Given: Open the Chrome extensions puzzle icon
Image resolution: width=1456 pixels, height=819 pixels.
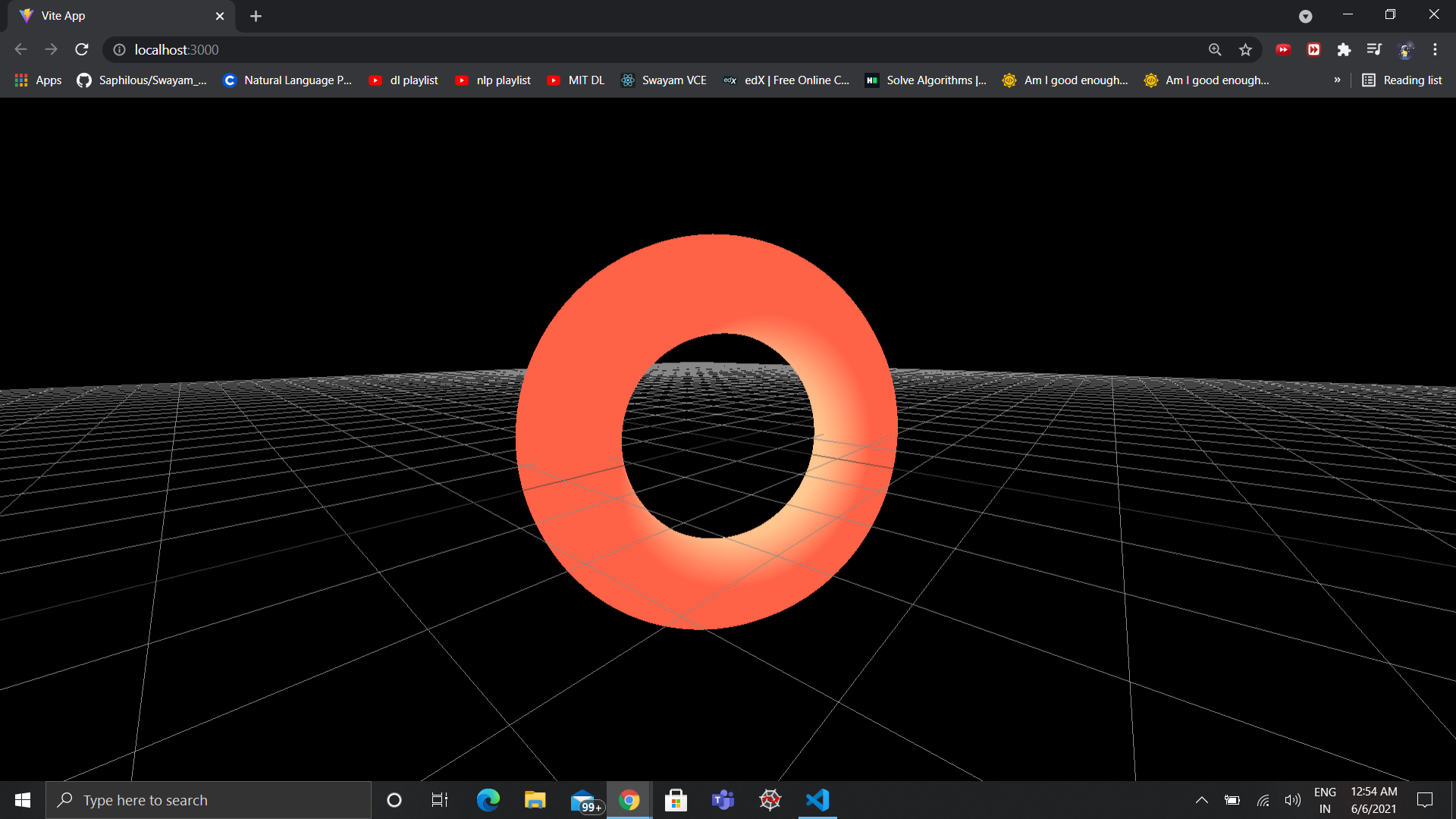Looking at the screenshot, I should point(1344,49).
